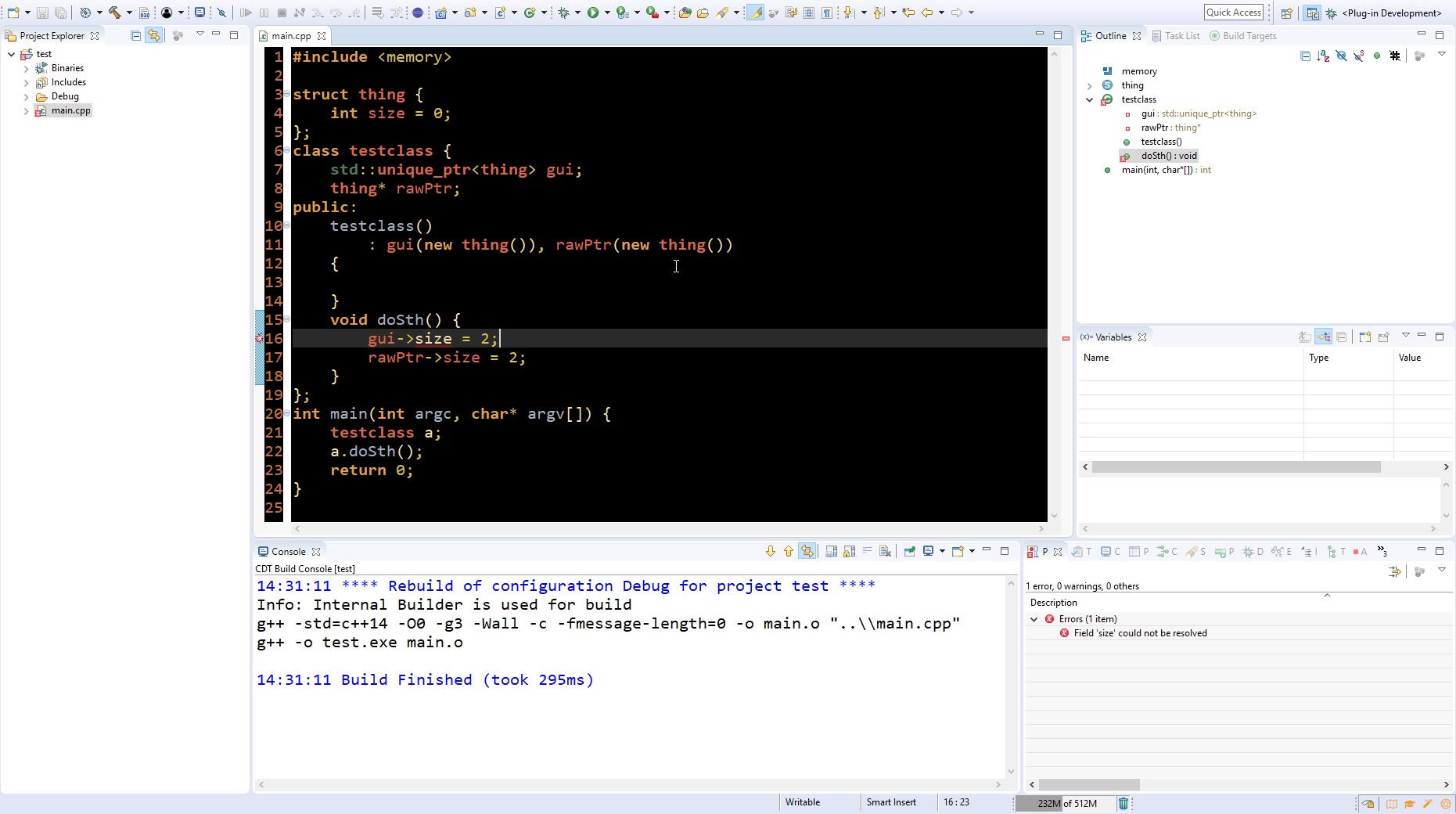Open Variables View Menu dropdown triangle
This screenshot has width=1456, height=814.
point(1405,335)
